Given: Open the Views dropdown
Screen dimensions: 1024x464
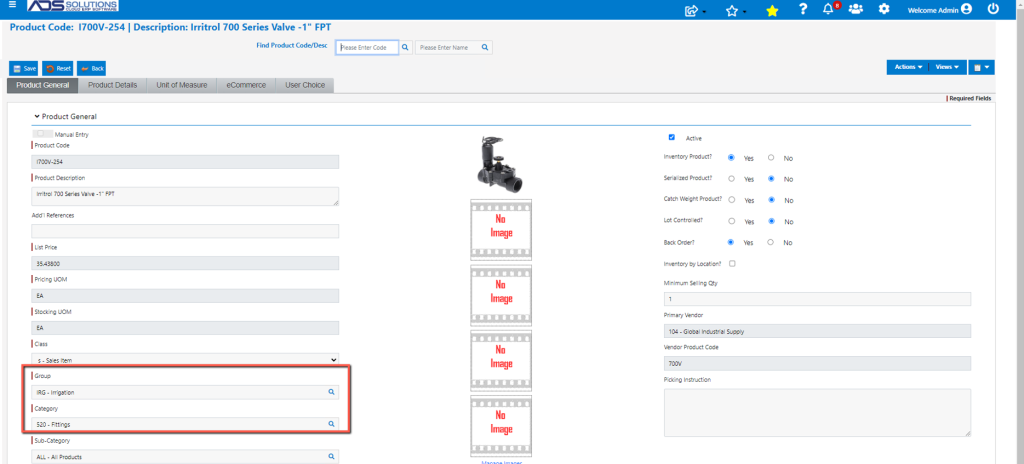Looking at the screenshot, I should point(947,67).
